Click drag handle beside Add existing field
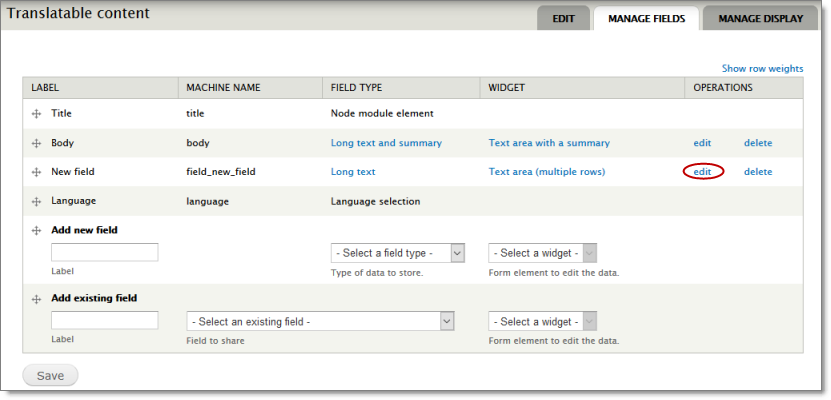The width and height of the screenshot is (831, 400). point(37,298)
